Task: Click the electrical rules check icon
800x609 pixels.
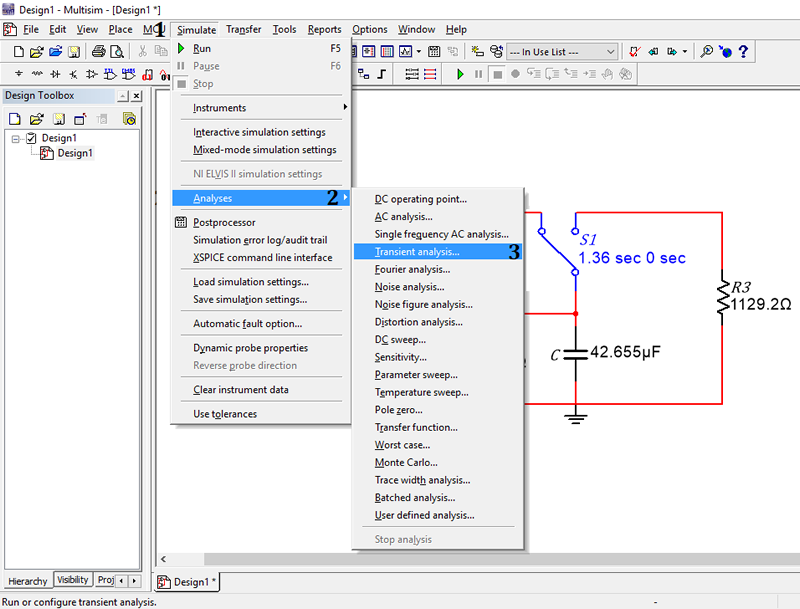Action: pos(634,52)
